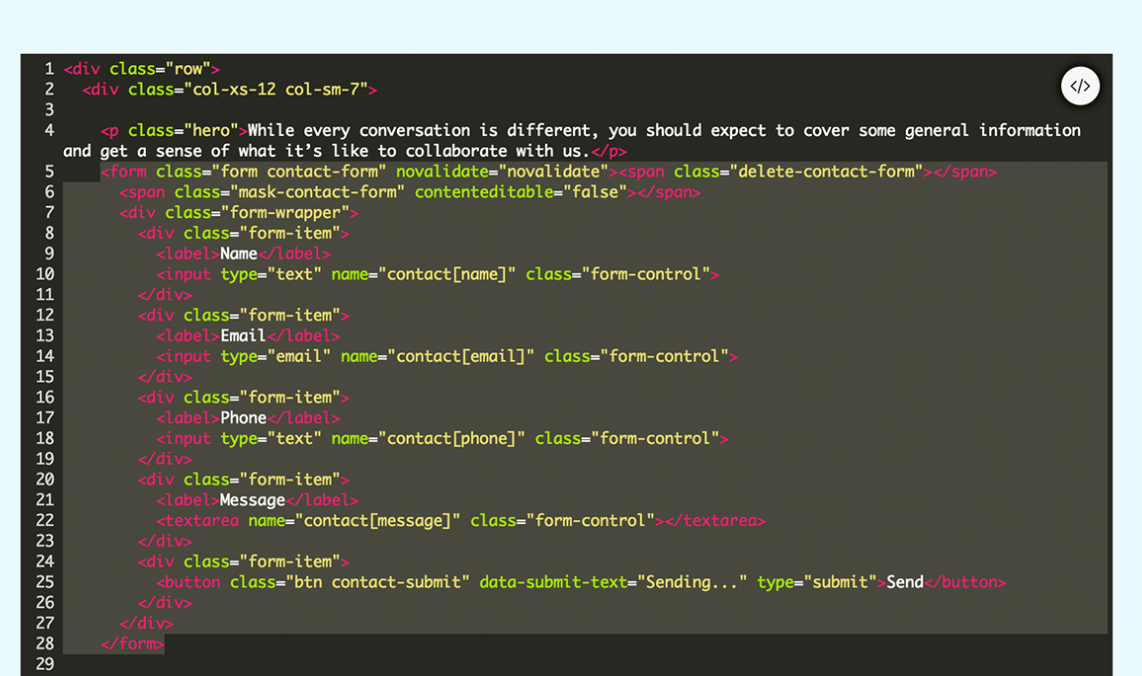Click the name="contact[message]" attribute
This screenshot has width=1142, height=676.
coord(355,521)
